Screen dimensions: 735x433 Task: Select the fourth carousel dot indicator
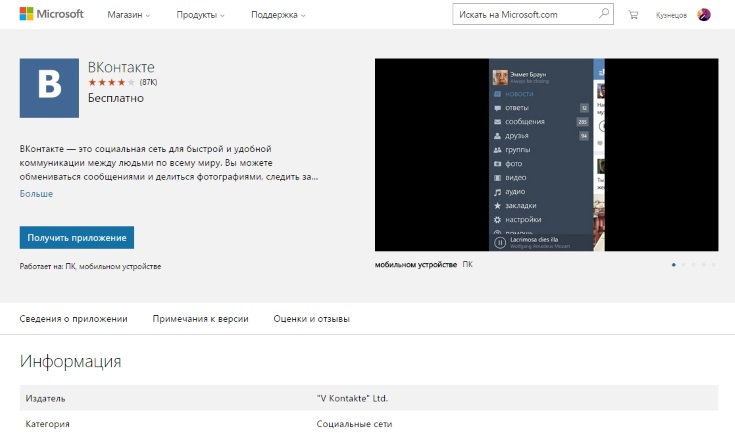point(703,265)
